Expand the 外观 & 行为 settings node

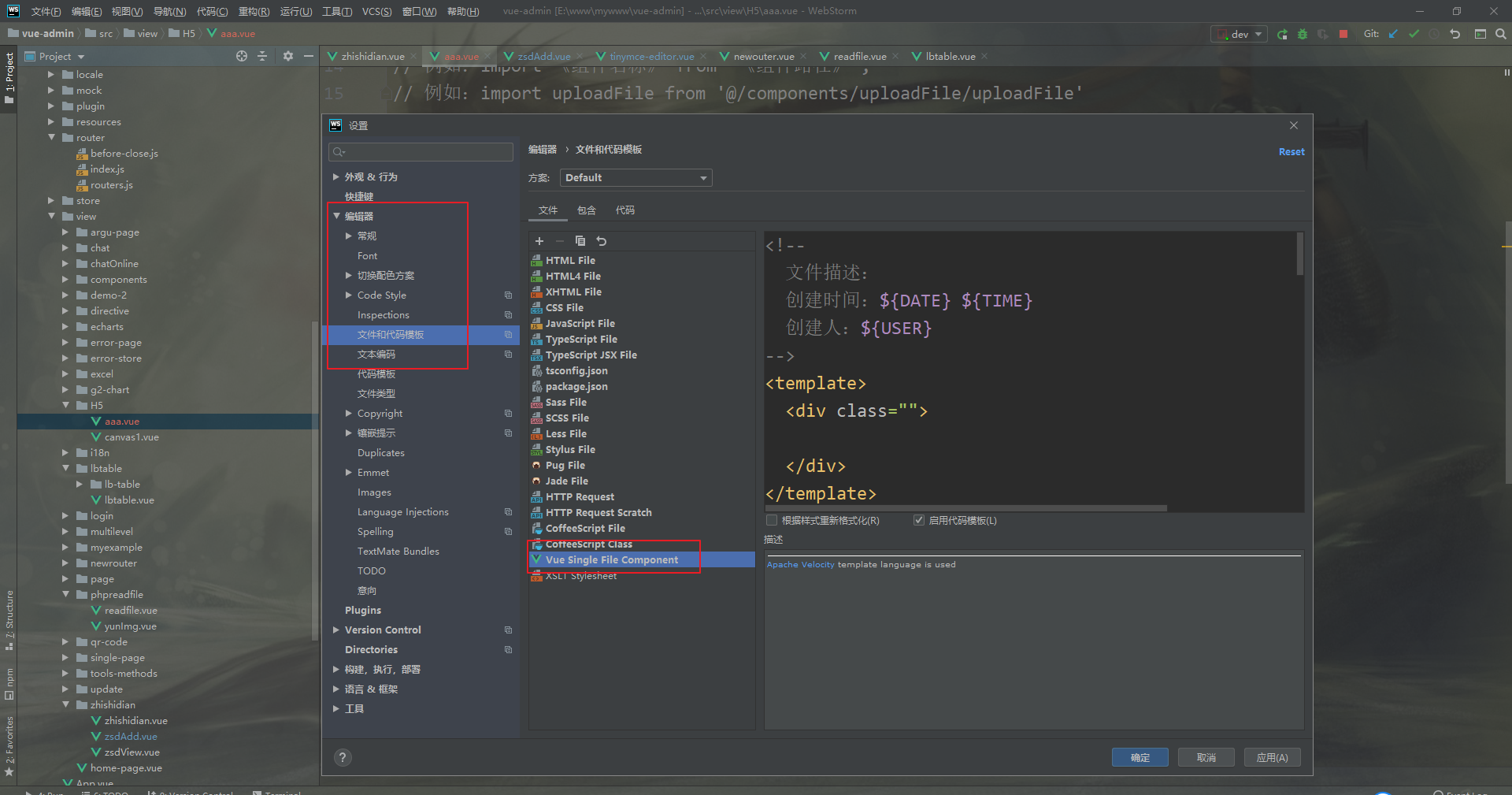[336, 176]
